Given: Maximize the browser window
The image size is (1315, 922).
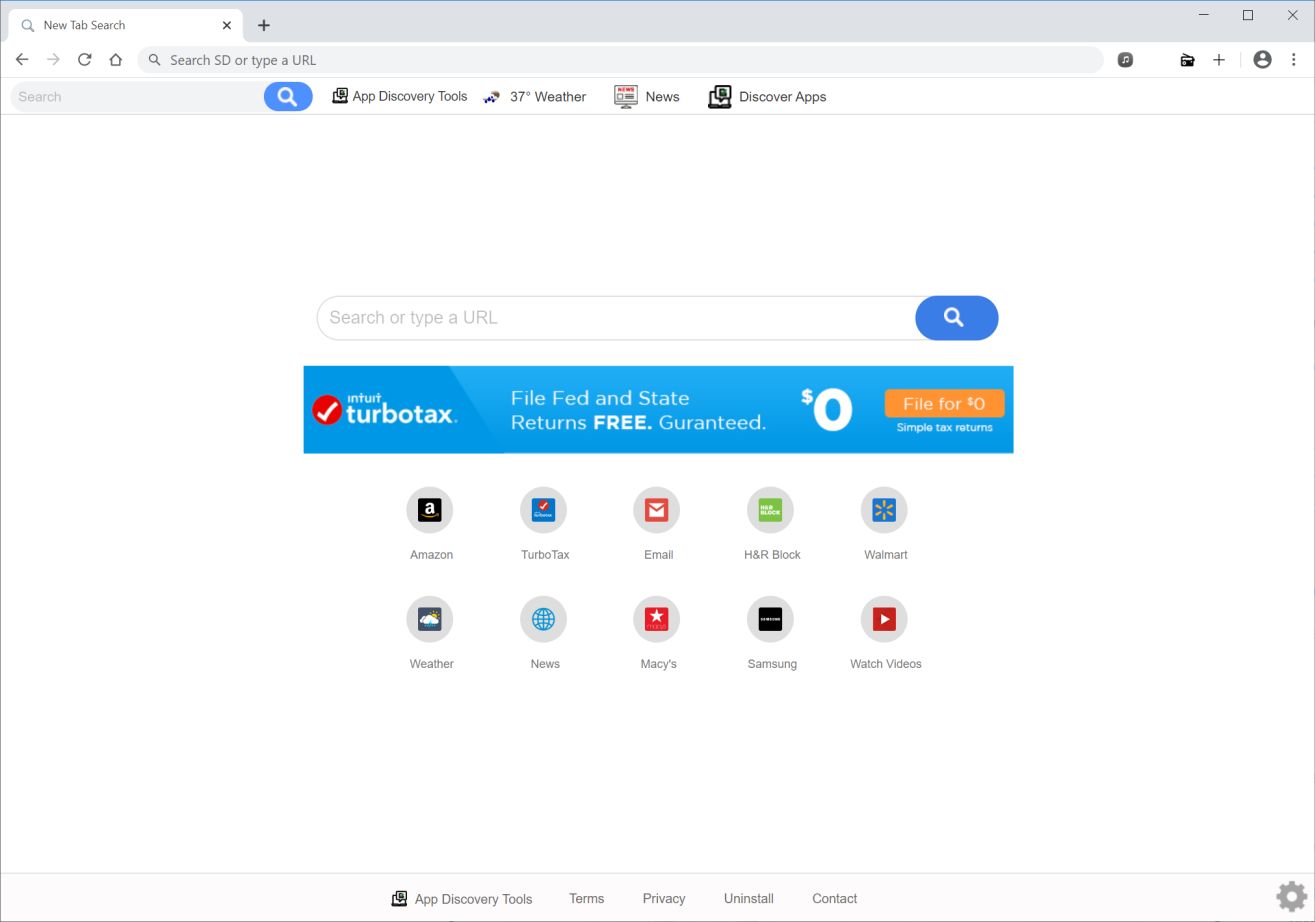Looking at the screenshot, I should [x=1248, y=15].
